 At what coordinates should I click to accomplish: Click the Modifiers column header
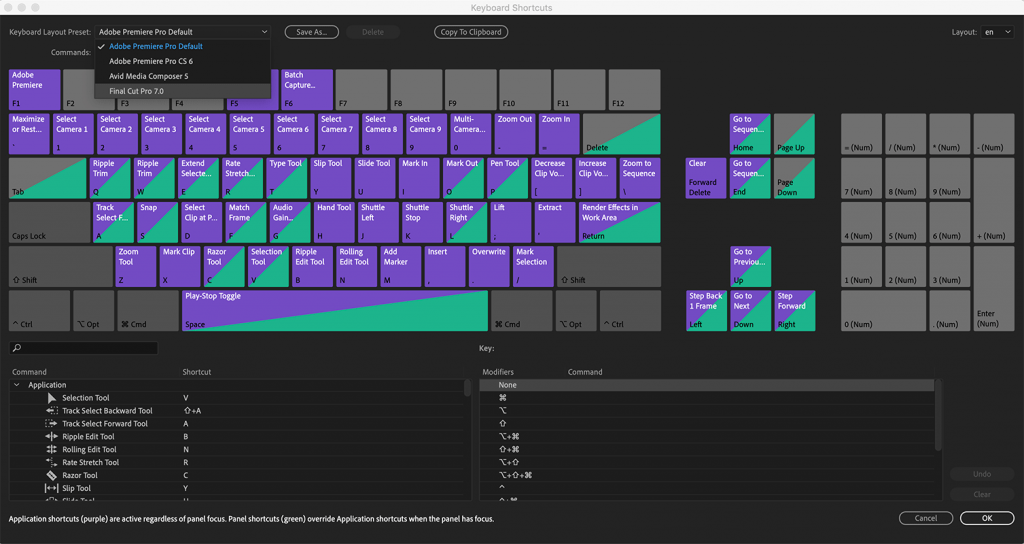pos(498,372)
